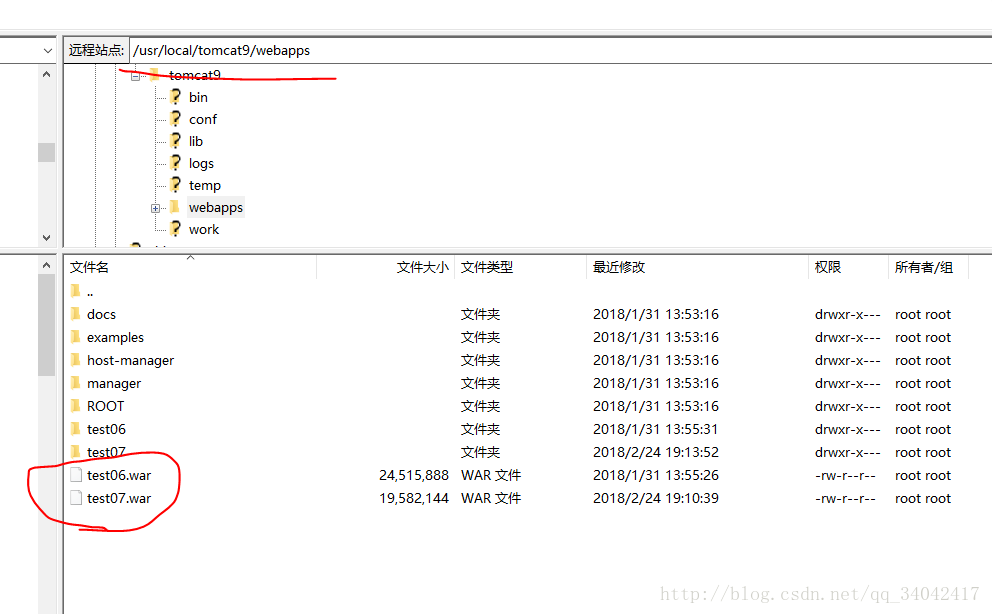
Task: Select the docs folder row
Action: click(516, 314)
